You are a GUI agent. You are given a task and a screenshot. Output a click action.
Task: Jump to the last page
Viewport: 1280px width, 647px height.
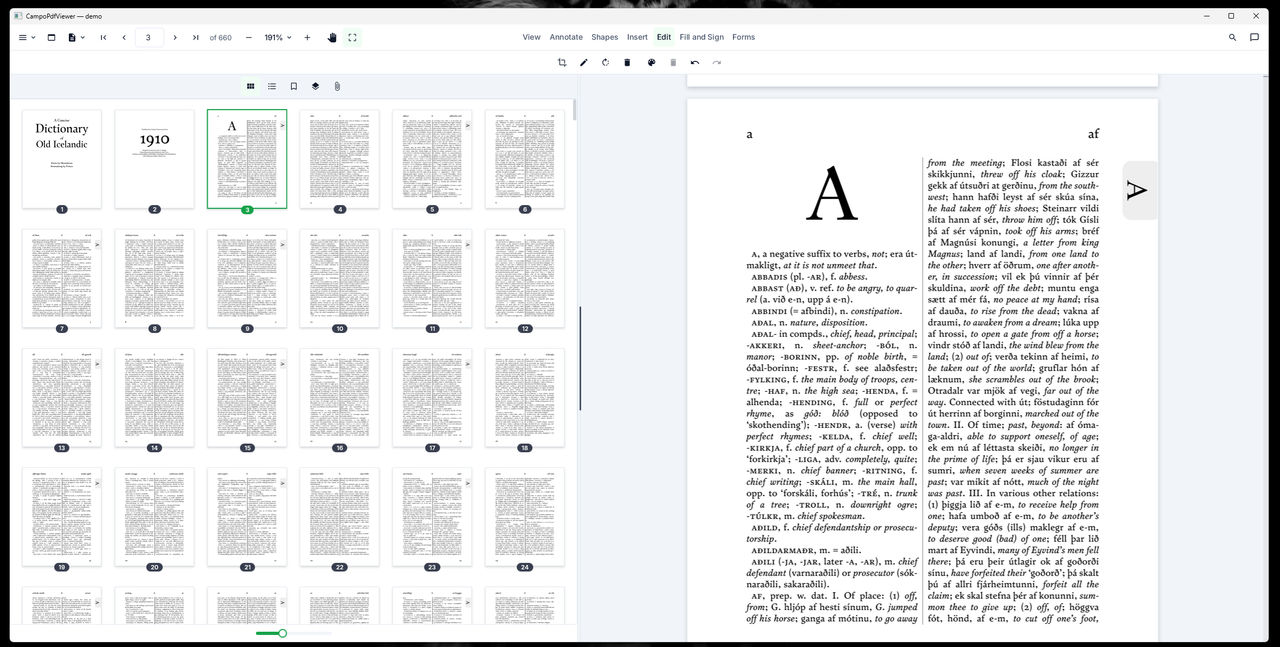(x=196, y=37)
